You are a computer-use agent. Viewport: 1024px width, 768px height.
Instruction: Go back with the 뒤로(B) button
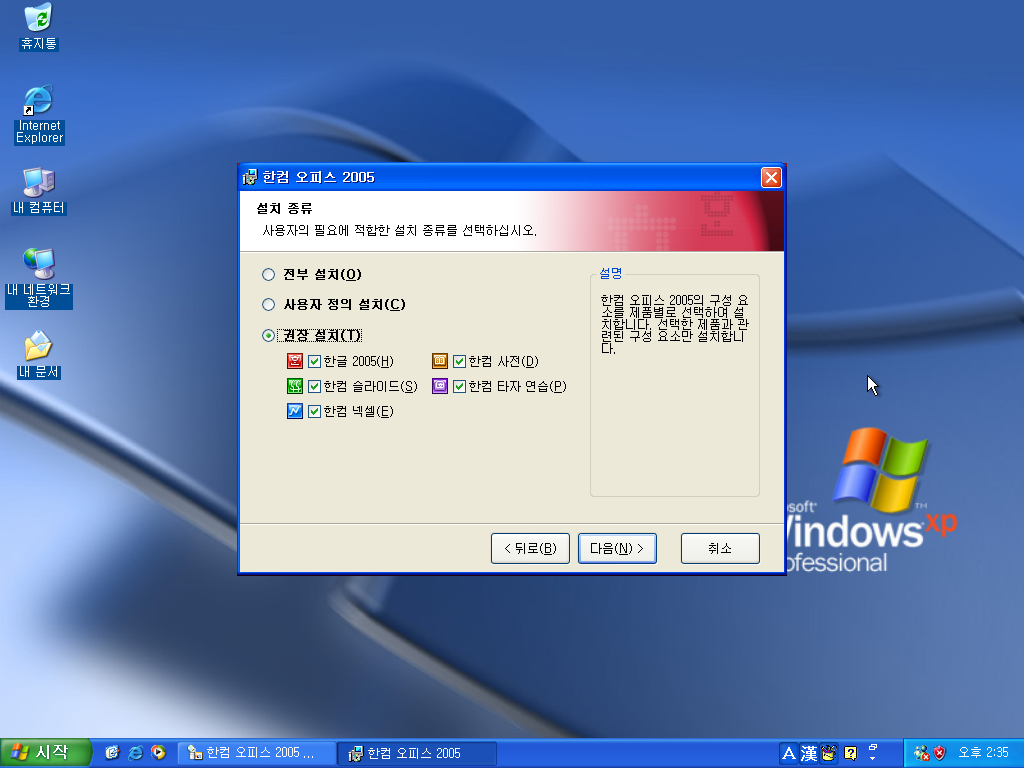click(530, 549)
